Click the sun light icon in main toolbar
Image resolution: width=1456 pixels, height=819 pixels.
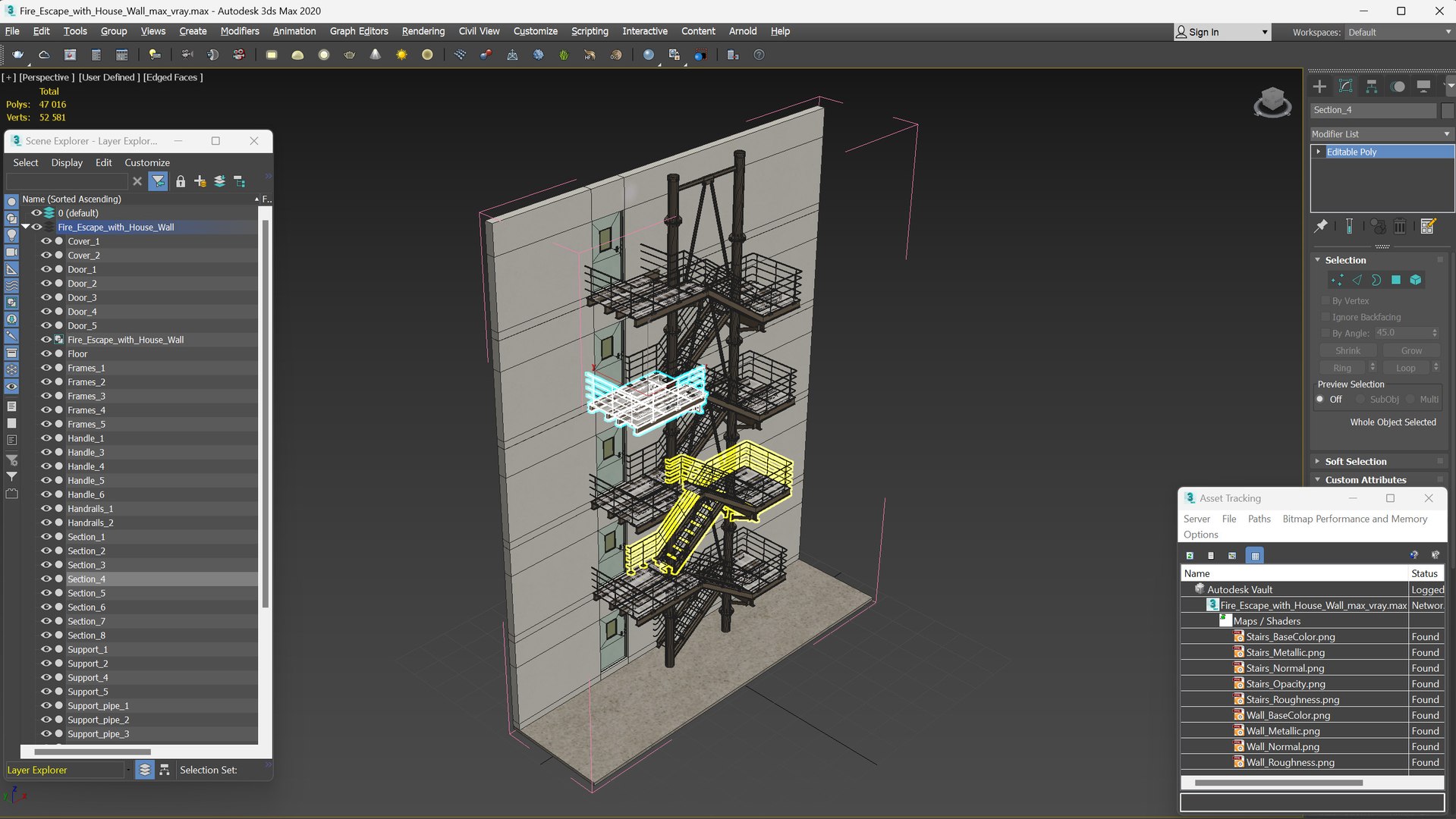point(401,55)
